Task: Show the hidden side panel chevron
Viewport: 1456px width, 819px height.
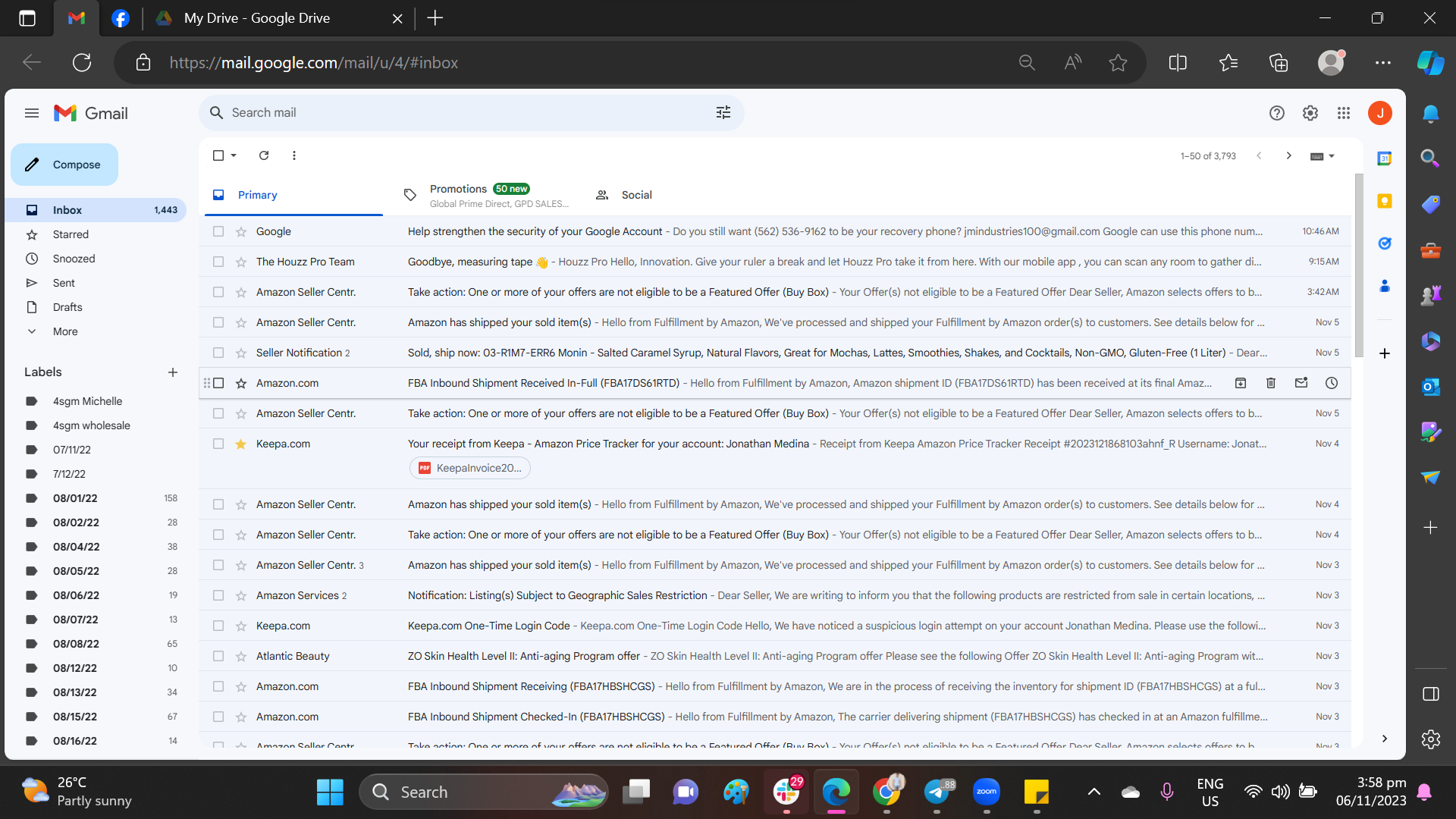Action: coord(1385,739)
